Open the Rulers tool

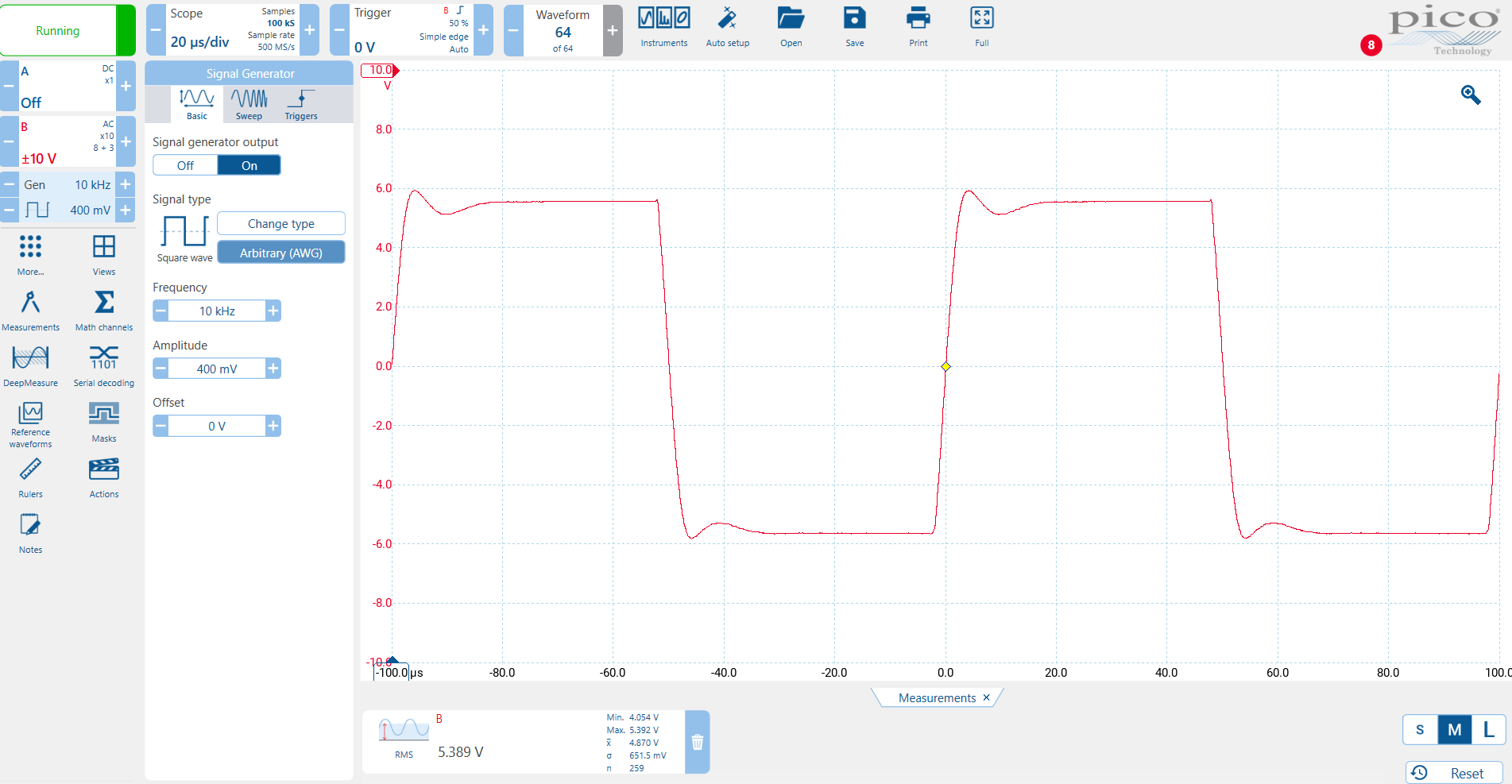click(x=30, y=477)
